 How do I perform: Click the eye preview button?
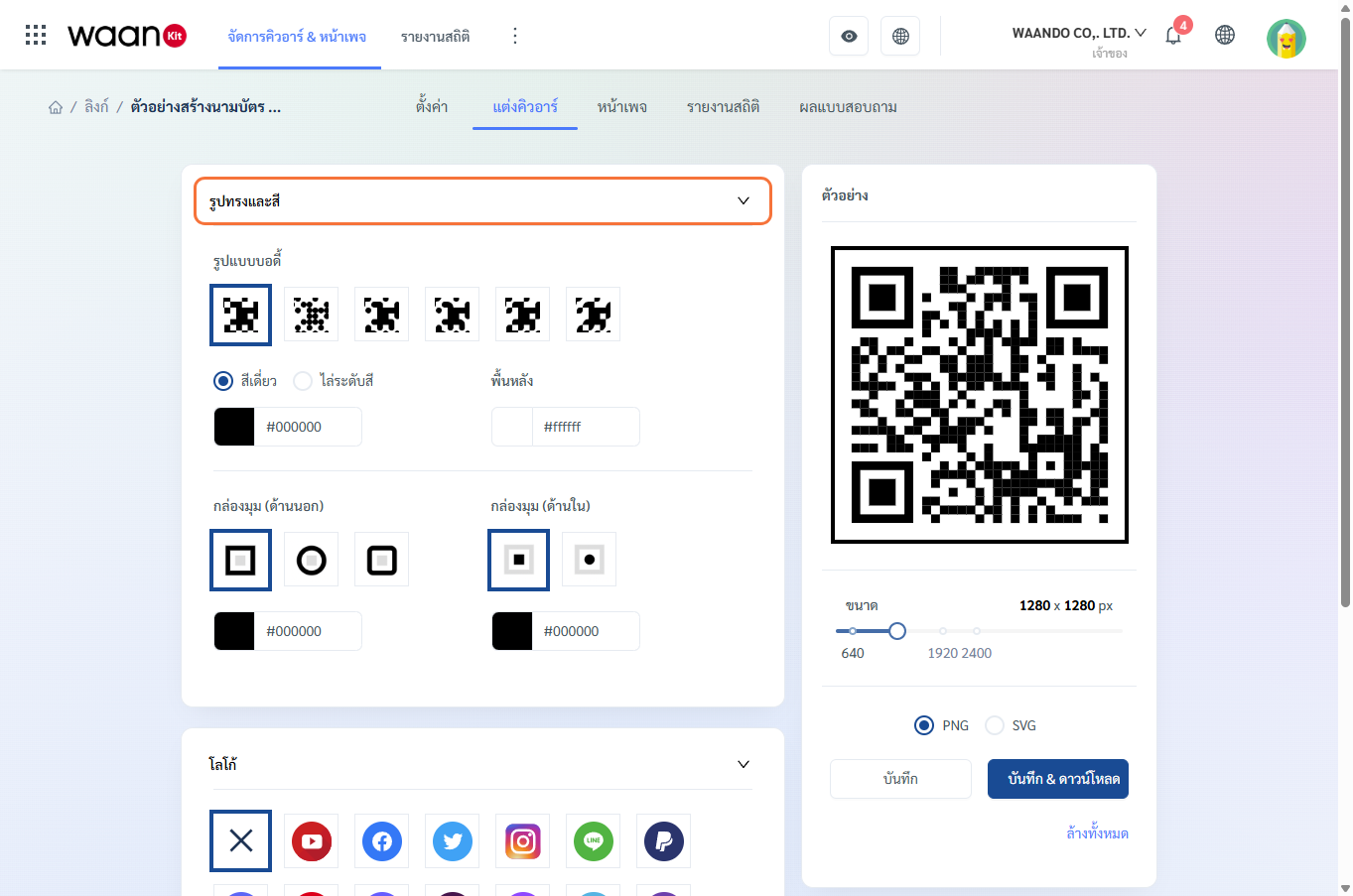pos(849,36)
